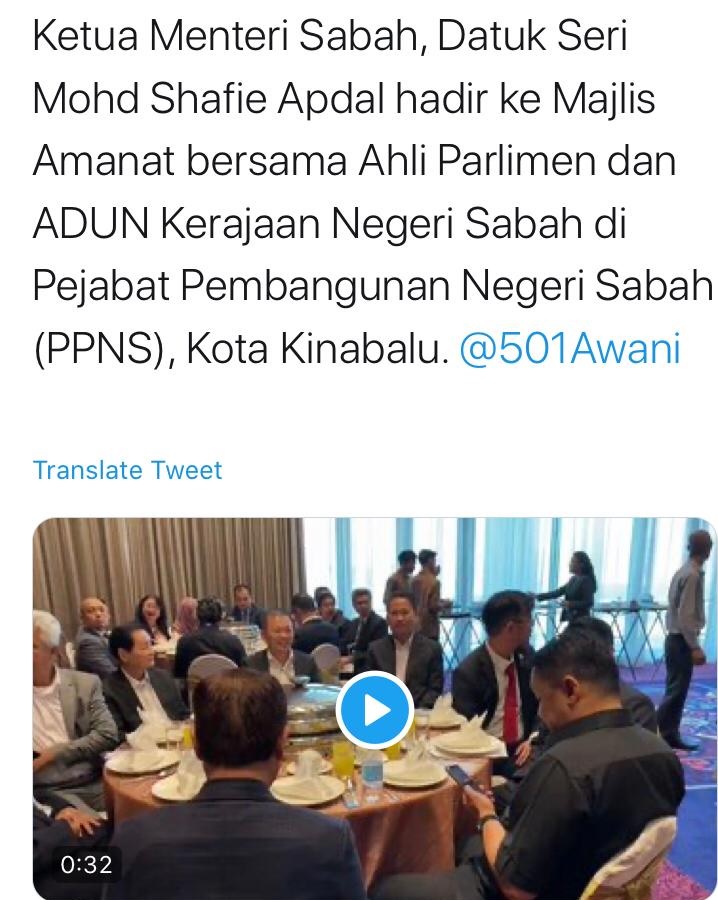Tap the water bottle on dining table
Viewport: 718px width, 900px height.
[x=372, y=775]
